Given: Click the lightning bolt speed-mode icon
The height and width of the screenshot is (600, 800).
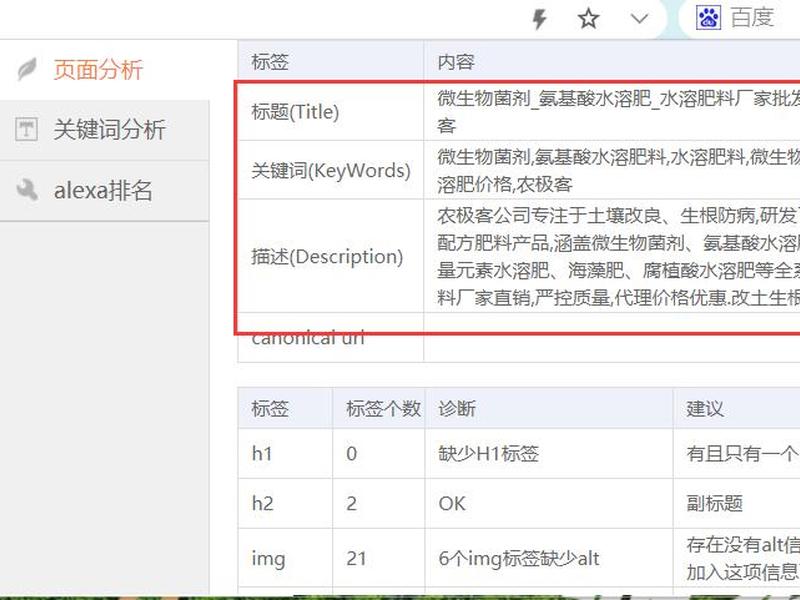Looking at the screenshot, I should coord(539,19).
